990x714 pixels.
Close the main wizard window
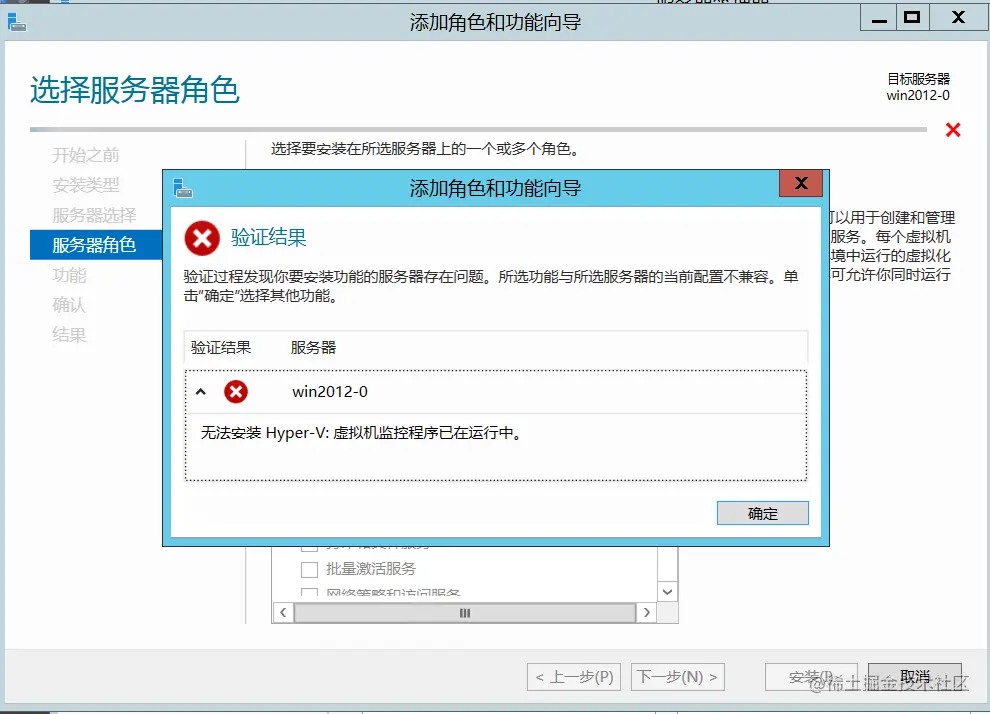point(958,18)
